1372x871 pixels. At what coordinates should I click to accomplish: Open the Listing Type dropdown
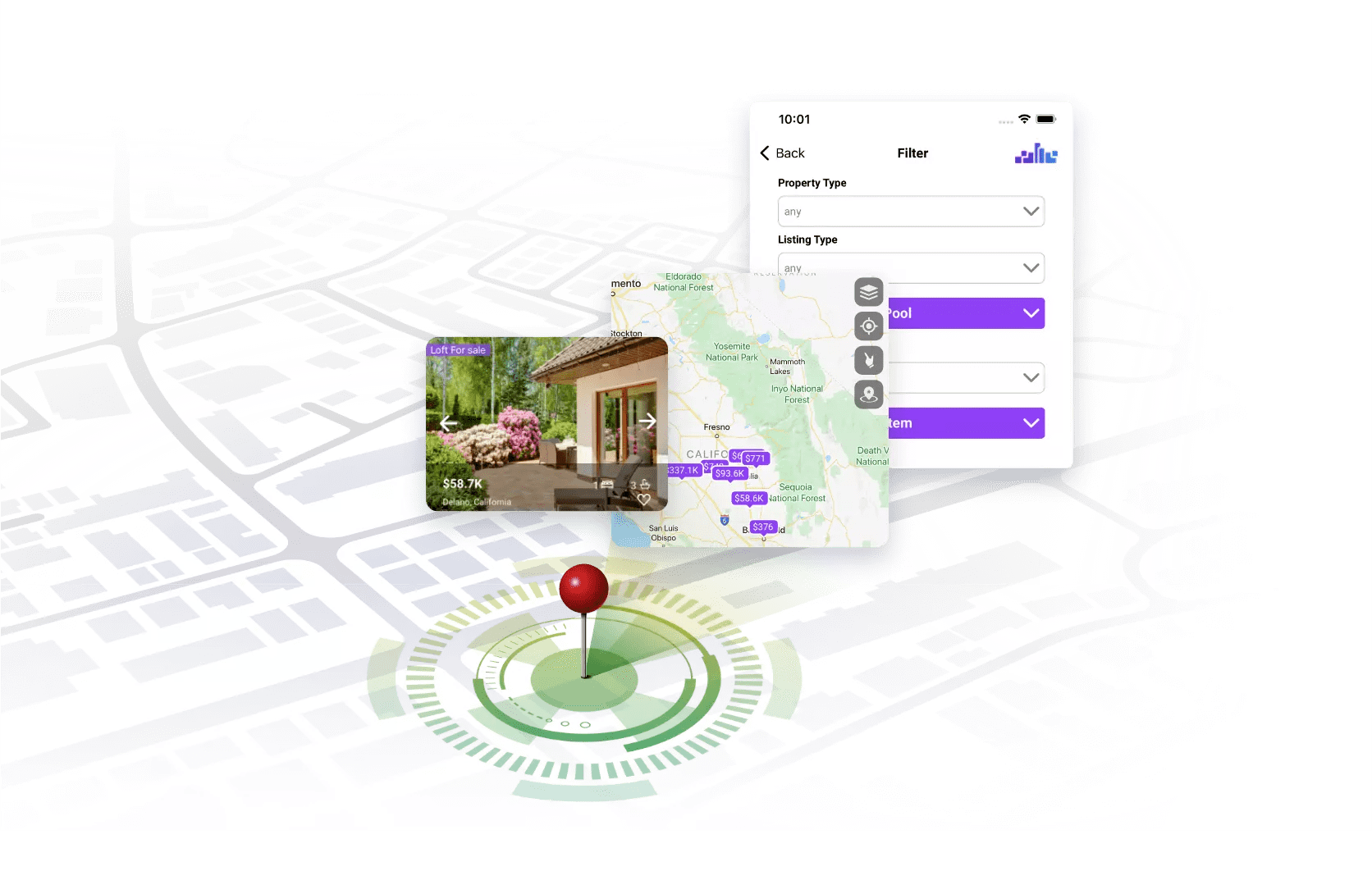[911, 268]
